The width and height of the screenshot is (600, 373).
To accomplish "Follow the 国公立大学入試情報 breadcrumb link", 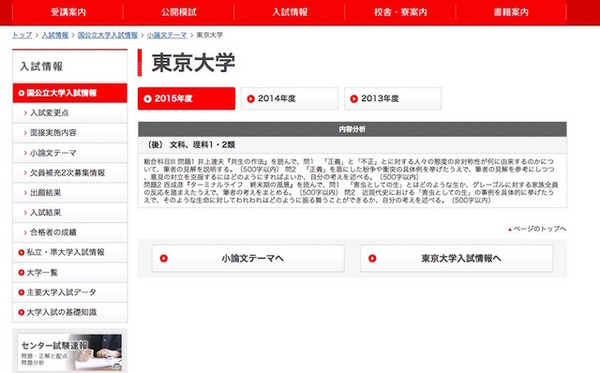I will pos(108,35).
